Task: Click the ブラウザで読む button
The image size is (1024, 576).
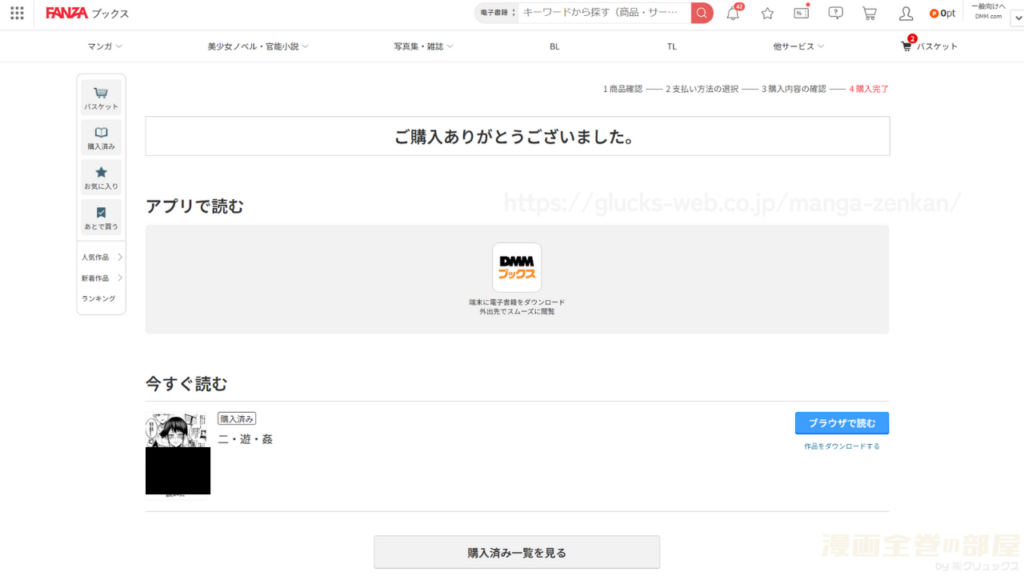Action: pyautogui.click(x=842, y=423)
